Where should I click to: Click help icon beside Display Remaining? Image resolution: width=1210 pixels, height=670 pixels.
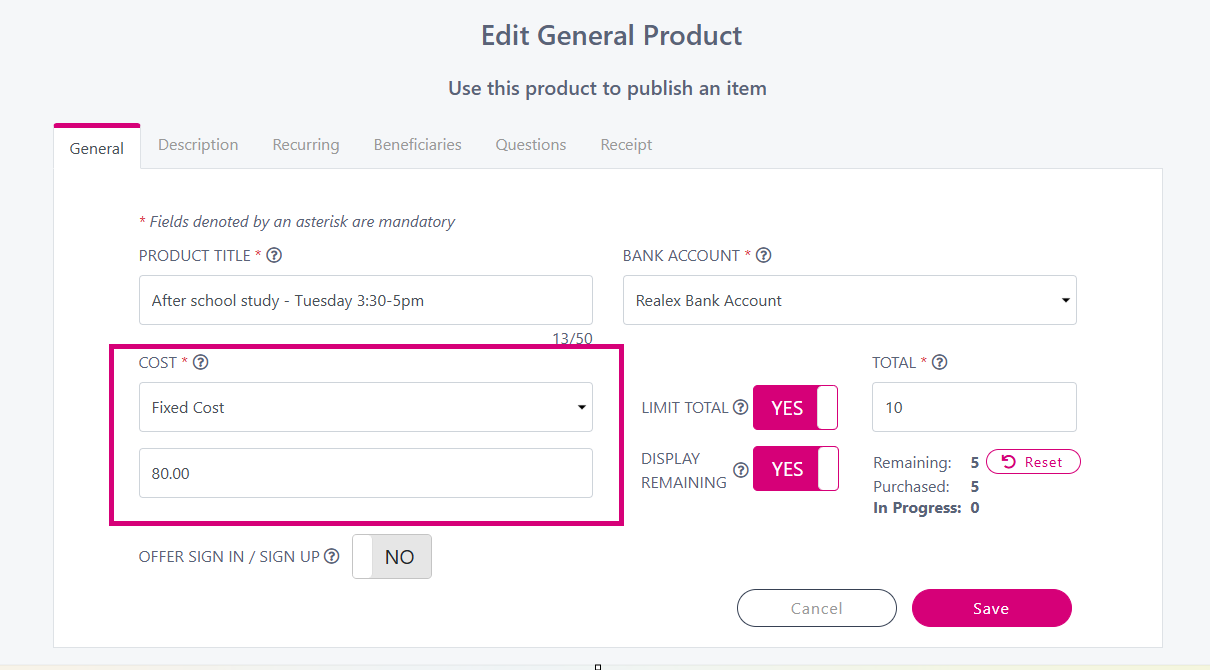tap(740, 470)
